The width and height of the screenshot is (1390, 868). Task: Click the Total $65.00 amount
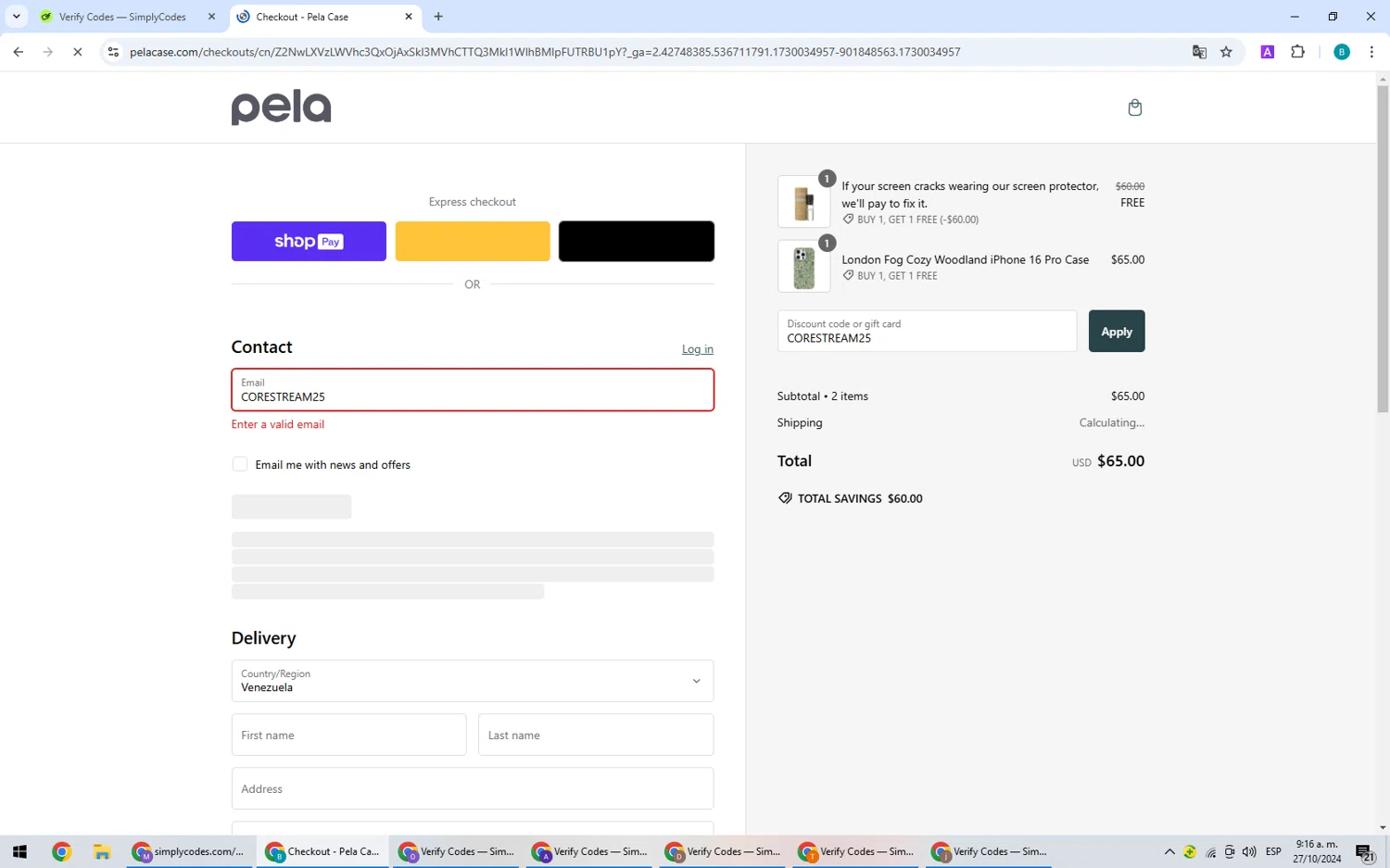pyautogui.click(x=1120, y=460)
